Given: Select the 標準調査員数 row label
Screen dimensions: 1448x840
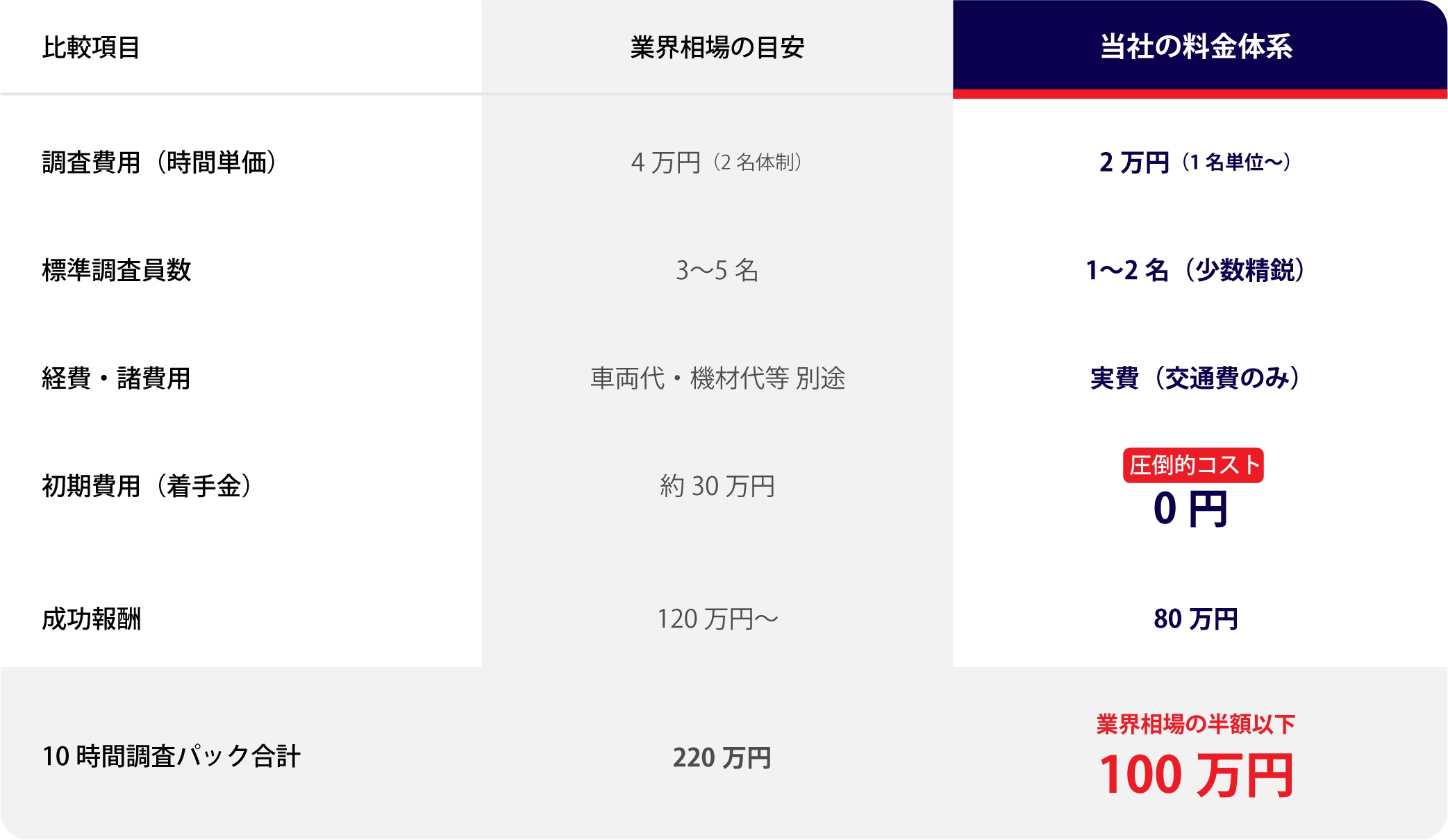Looking at the screenshot, I should coord(117,270).
